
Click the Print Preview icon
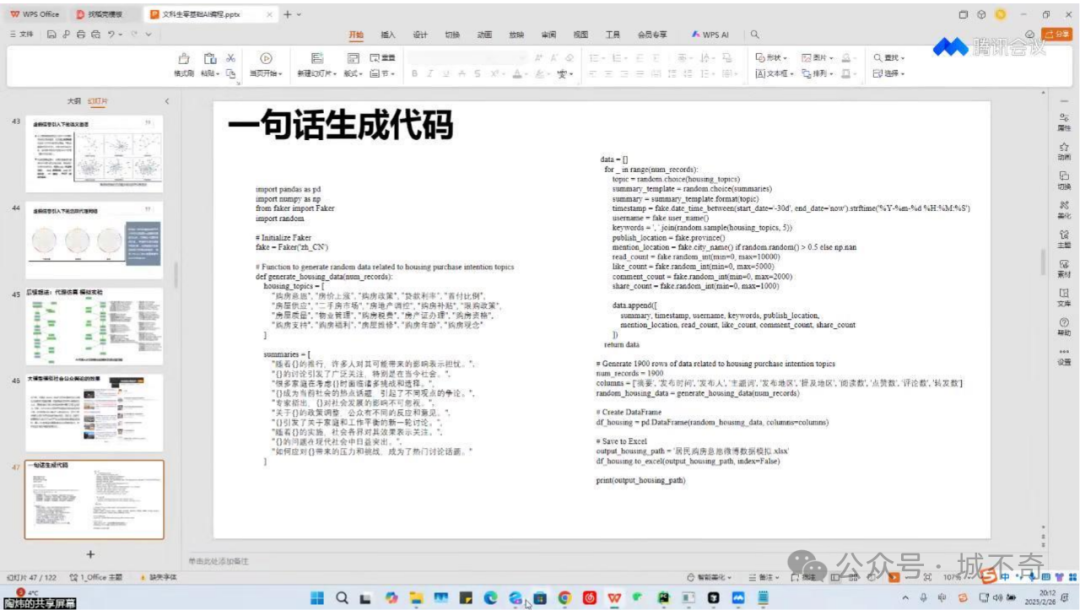[x=96, y=34]
